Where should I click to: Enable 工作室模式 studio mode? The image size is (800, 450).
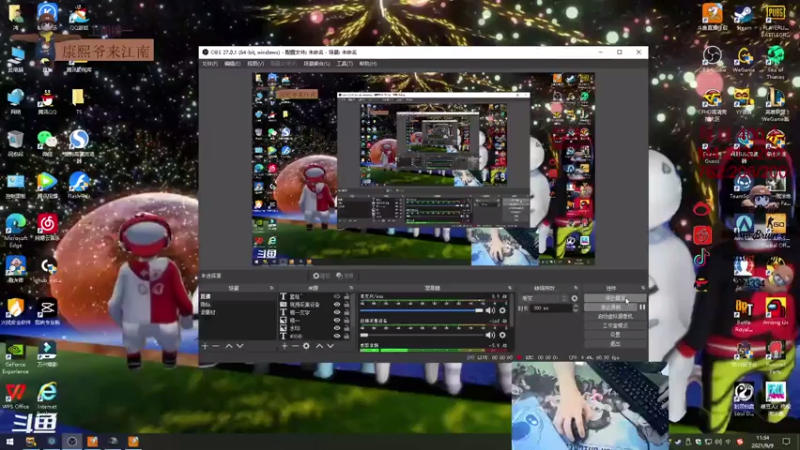click(615, 326)
